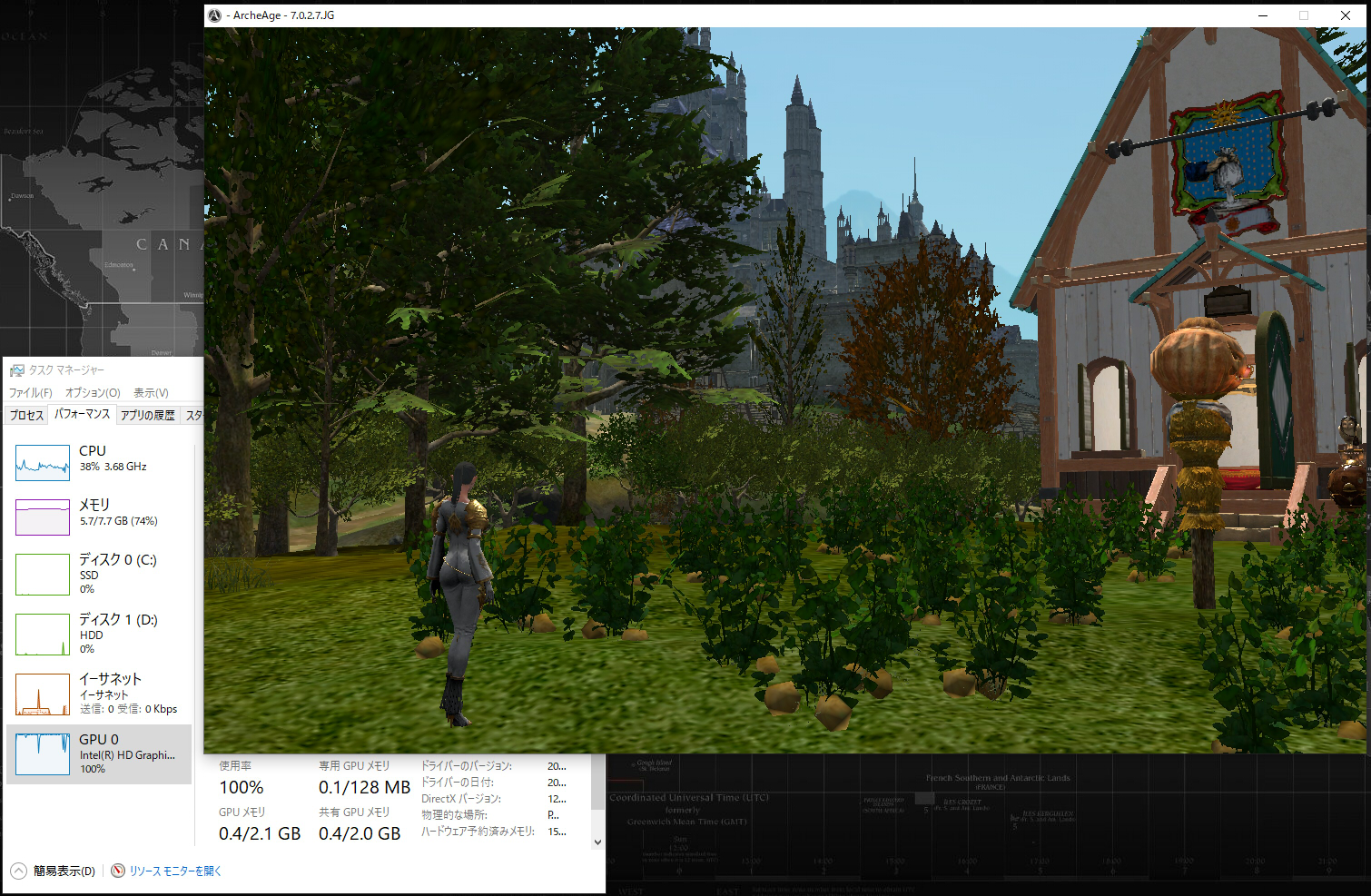Click the タスク マネージャー window title text
Image resolution: width=1371 pixels, height=896 pixels.
click(x=66, y=370)
